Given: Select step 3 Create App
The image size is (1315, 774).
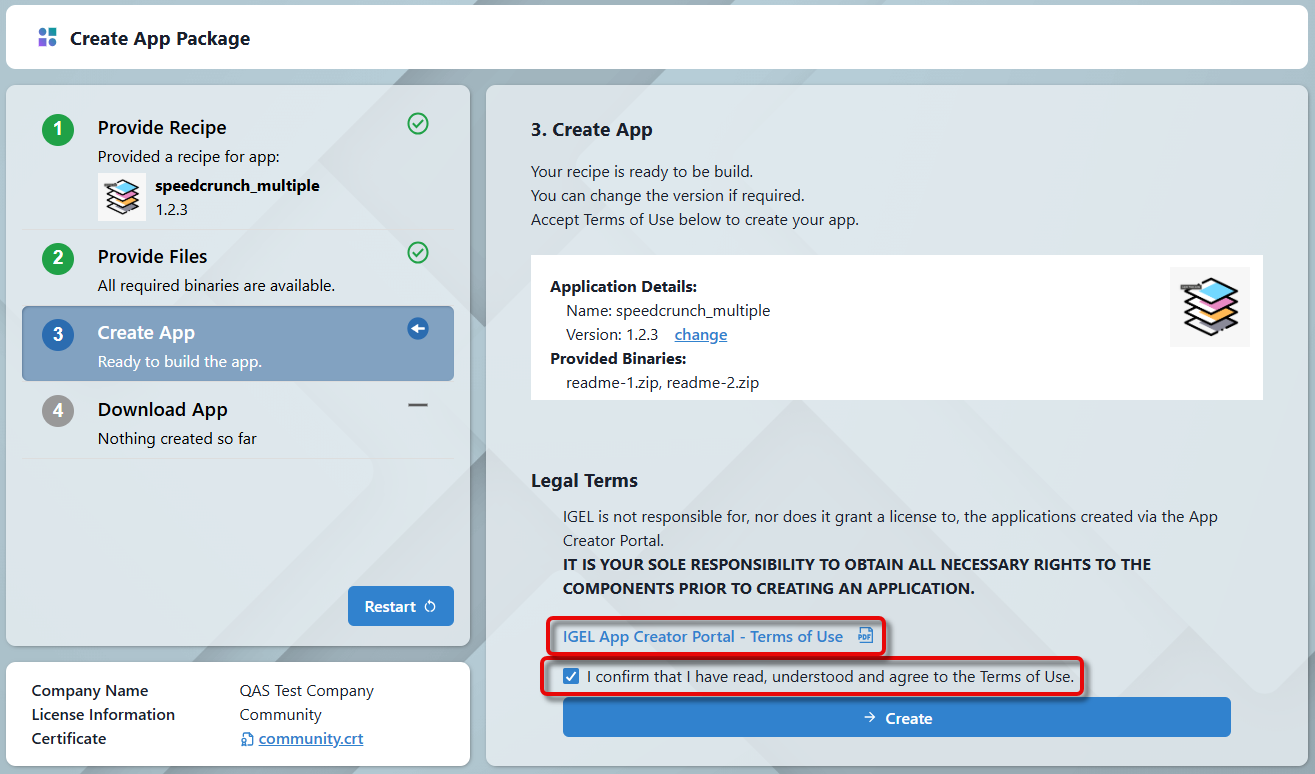Looking at the screenshot, I should 146,333.
